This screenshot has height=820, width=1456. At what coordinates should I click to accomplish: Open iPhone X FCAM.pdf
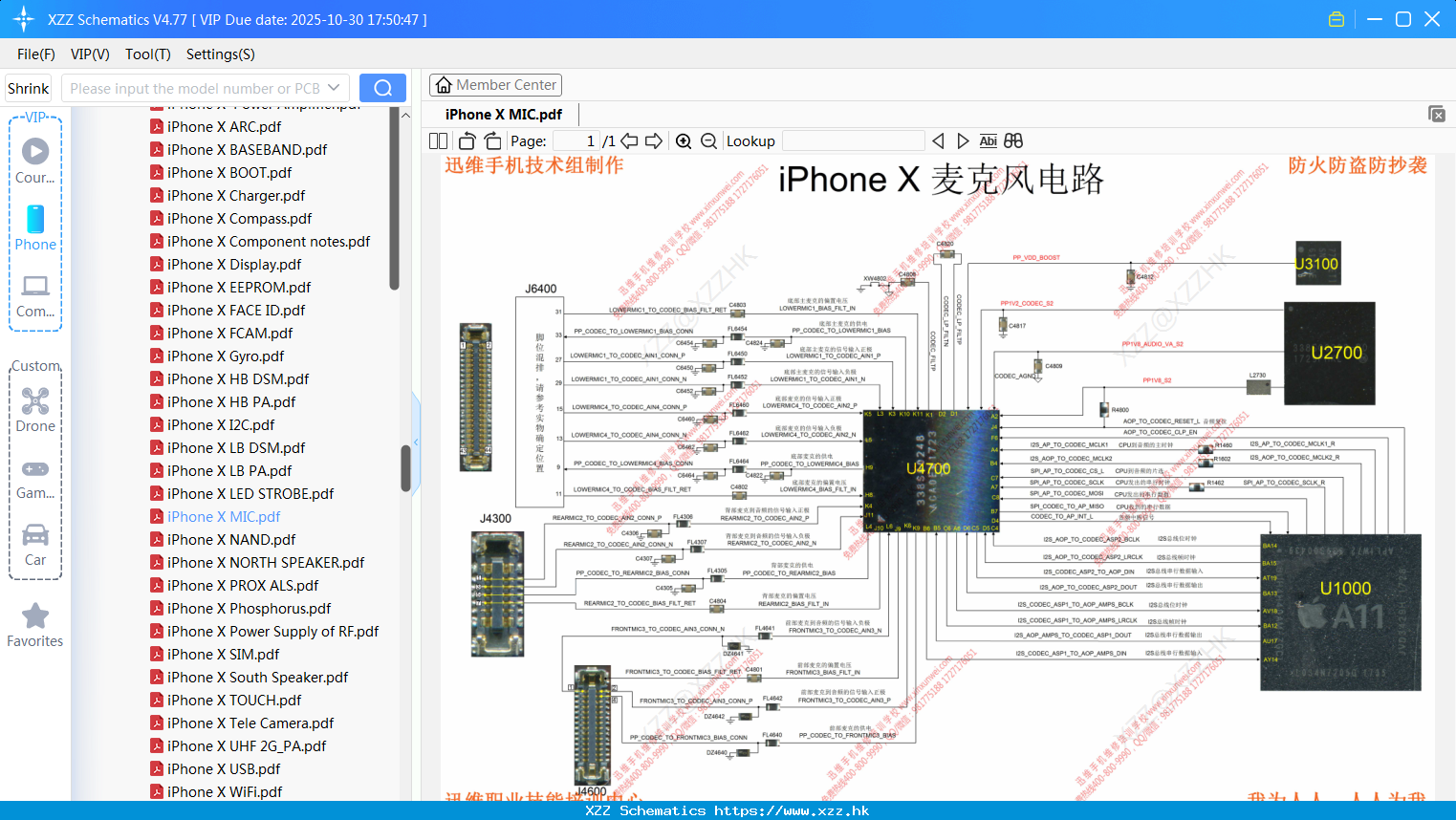pyautogui.click(x=229, y=333)
